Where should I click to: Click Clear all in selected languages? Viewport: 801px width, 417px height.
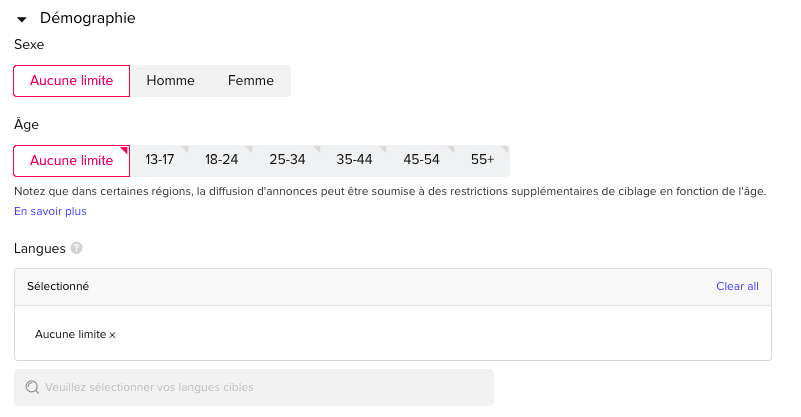(x=737, y=286)
